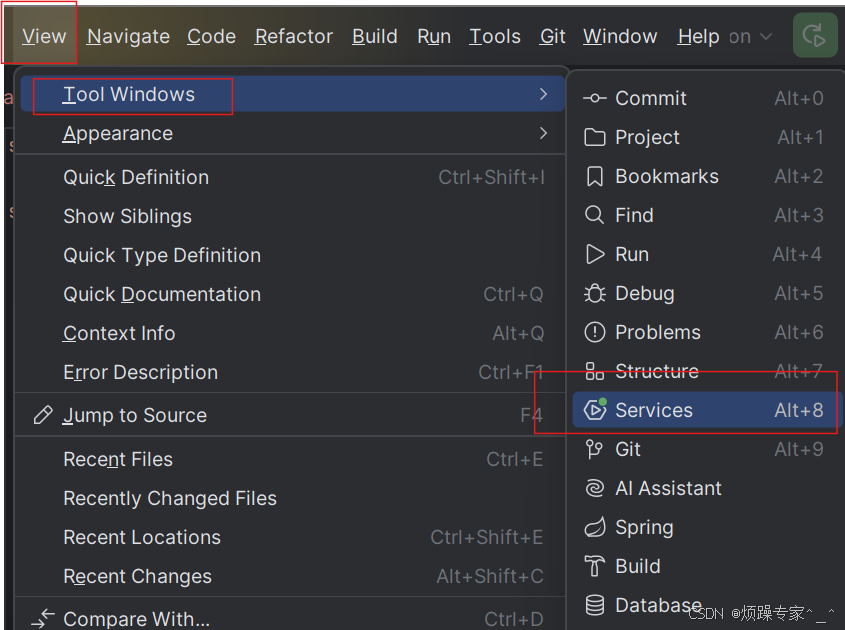Click the Debug bug icon
845x630 pixels.
pos(594,293)
